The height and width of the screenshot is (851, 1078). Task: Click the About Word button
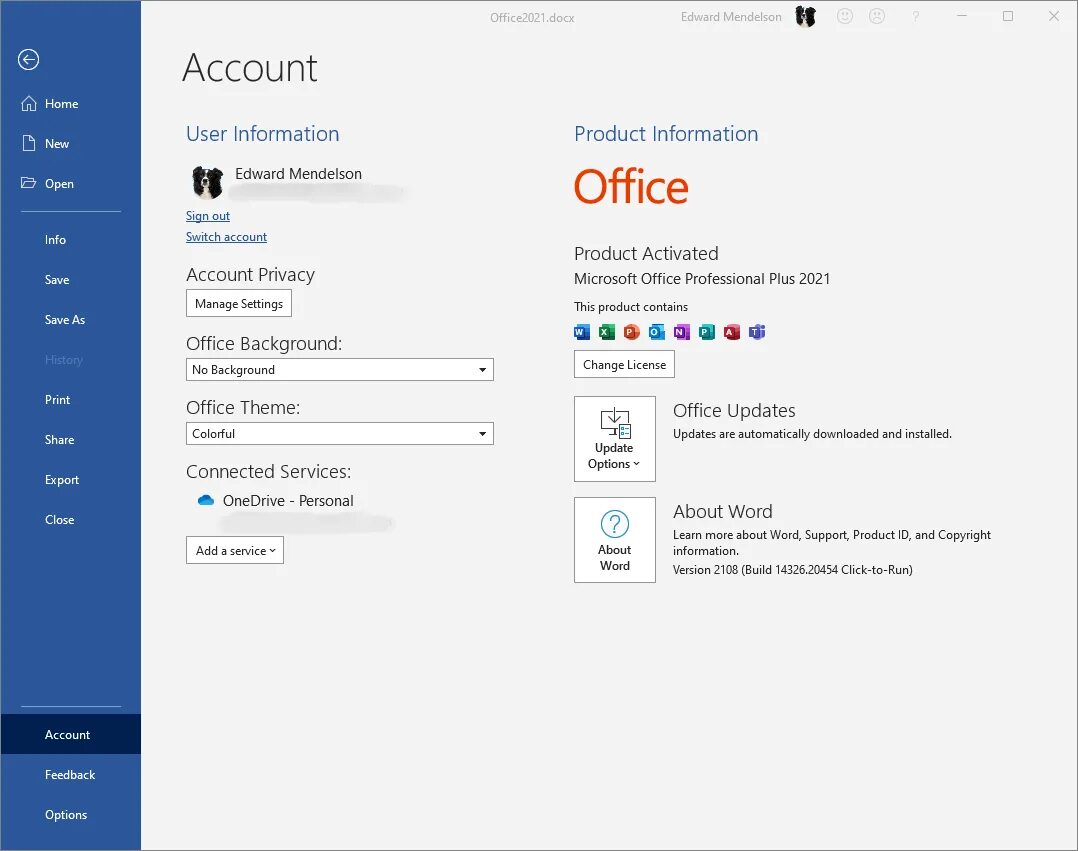click(x=614, y=539)
